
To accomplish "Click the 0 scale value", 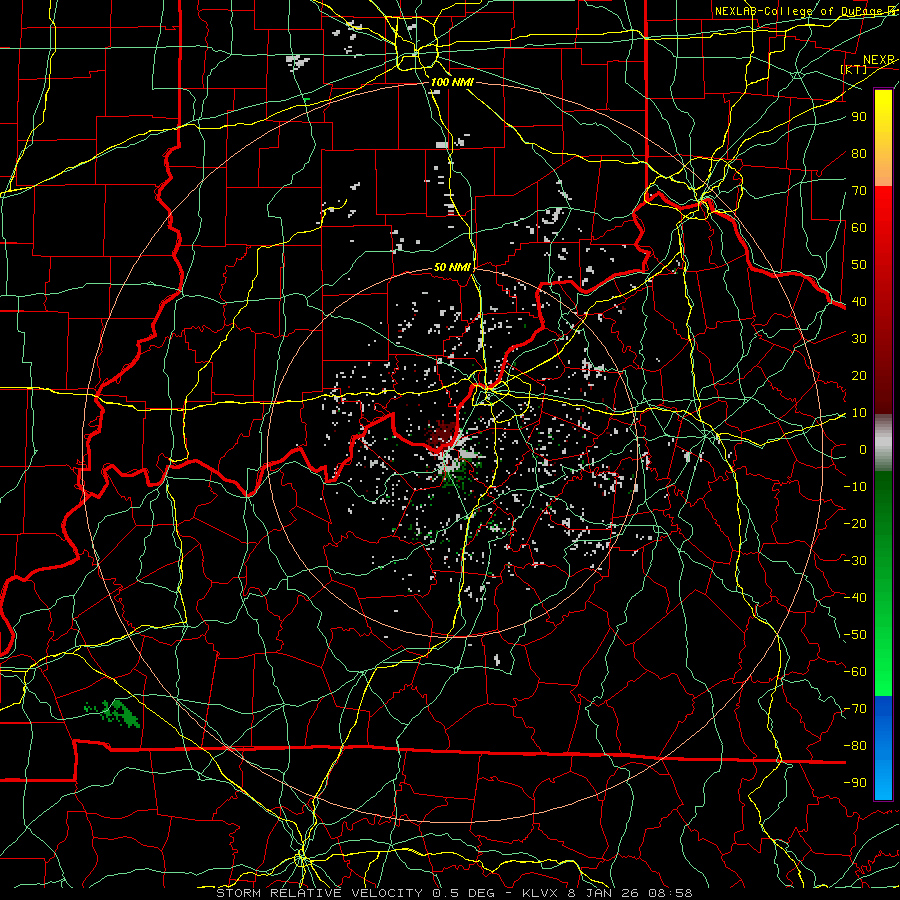I will tap(863, 449).
